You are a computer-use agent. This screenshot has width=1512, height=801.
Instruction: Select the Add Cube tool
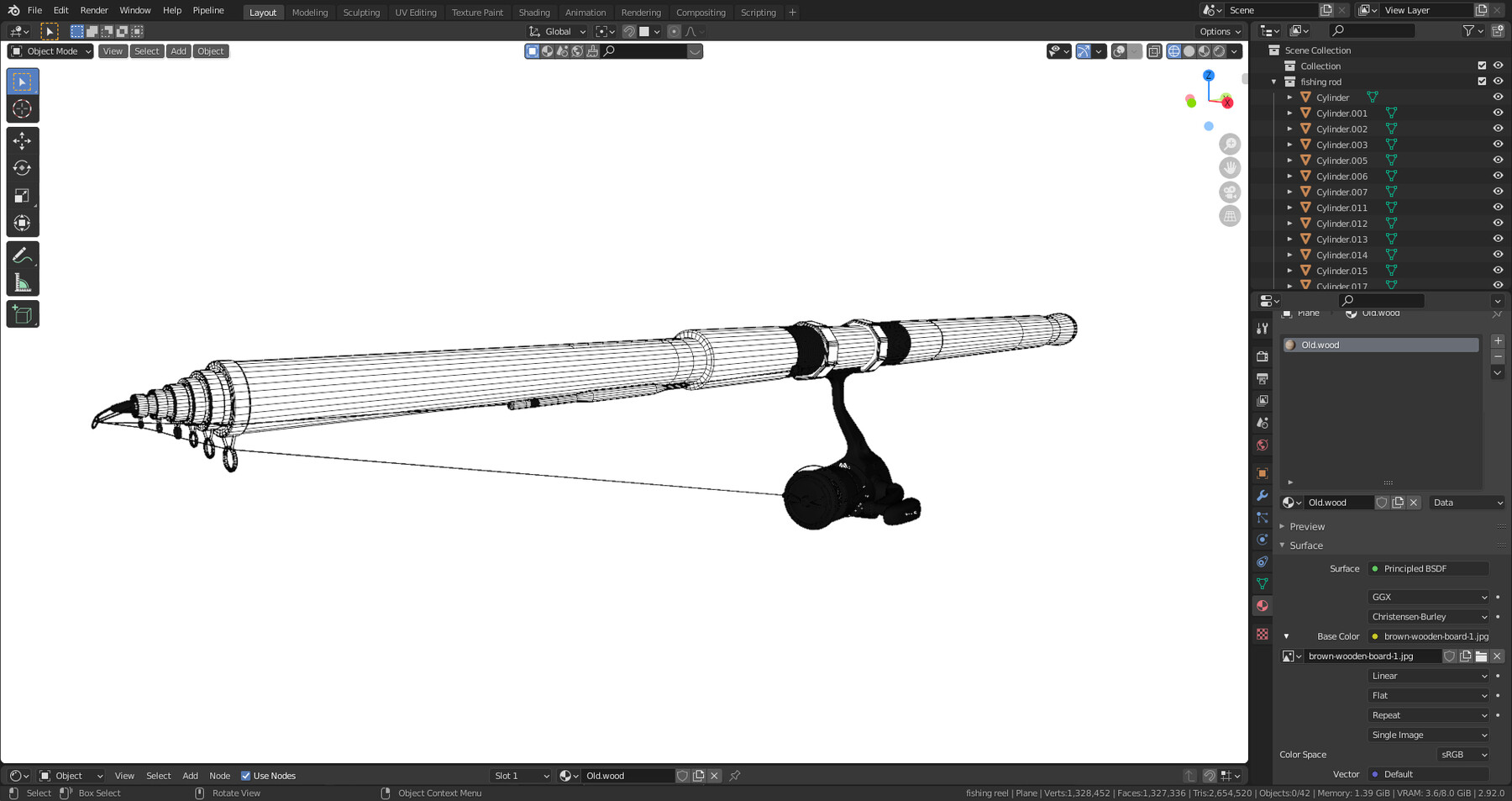point(23,314)
